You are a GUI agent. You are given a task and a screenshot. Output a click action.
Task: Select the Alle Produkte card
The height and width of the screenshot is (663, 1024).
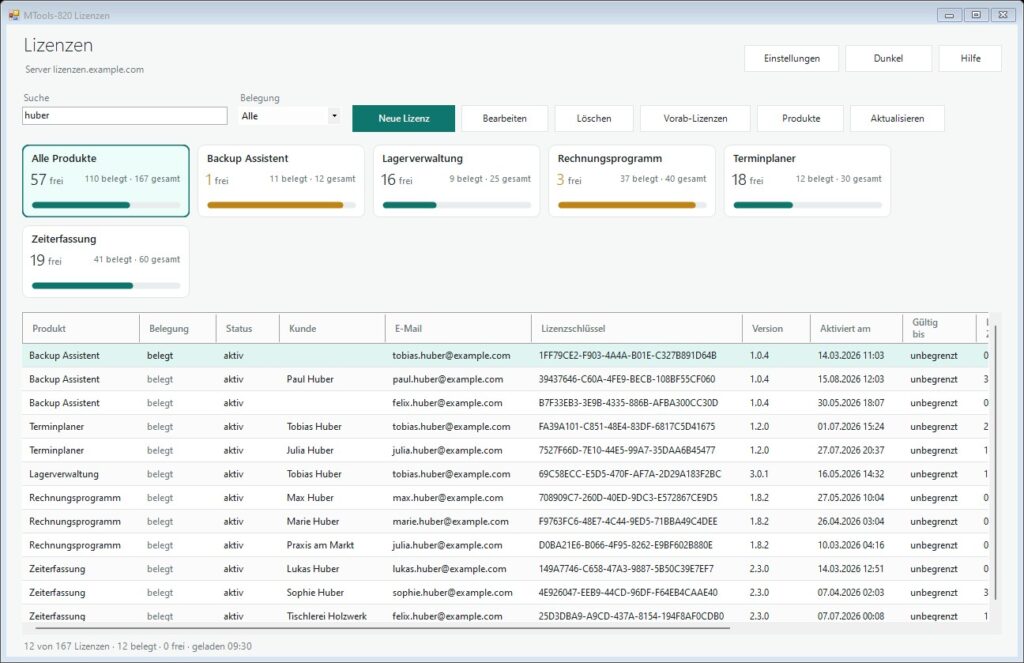coord(106,181)
